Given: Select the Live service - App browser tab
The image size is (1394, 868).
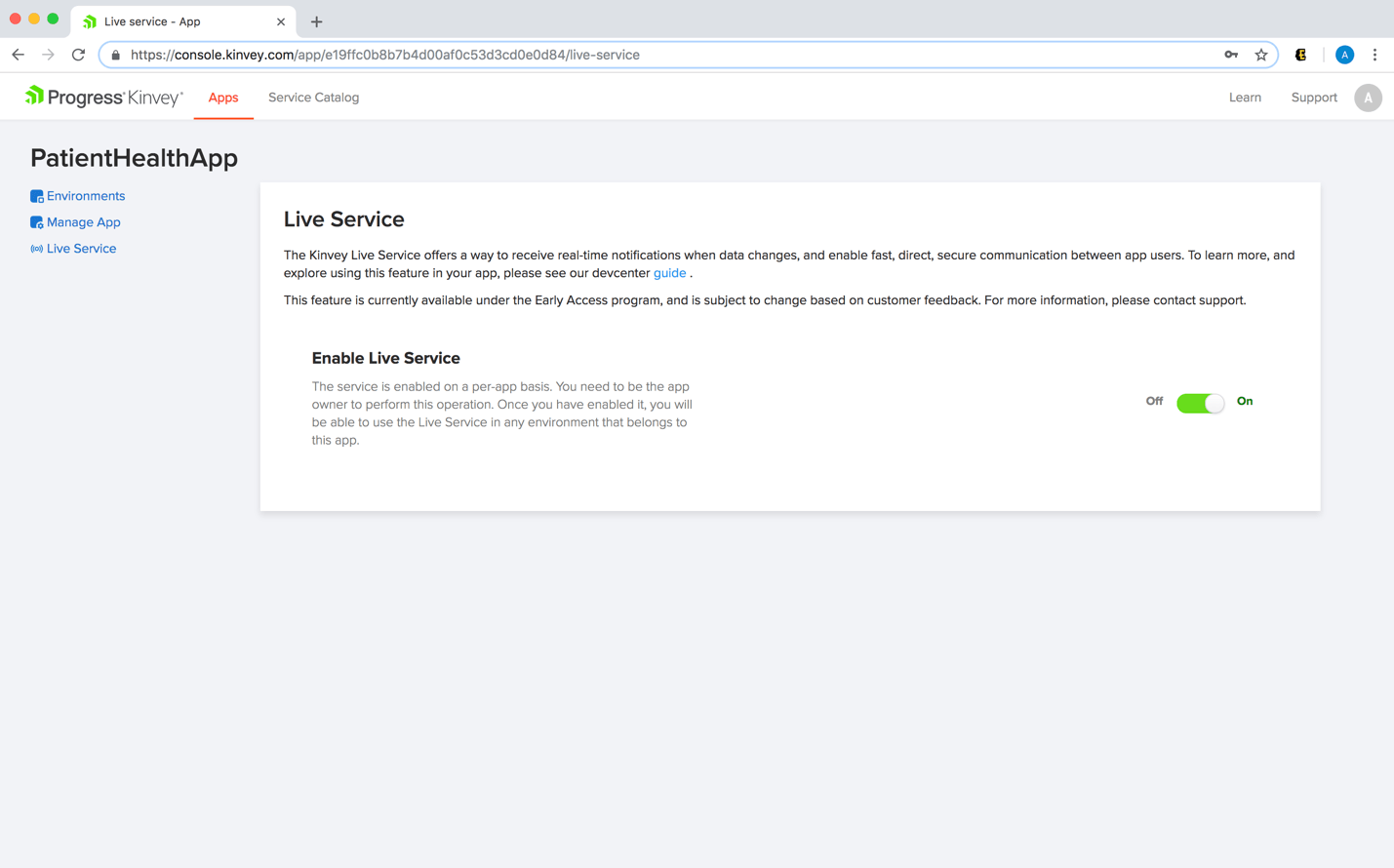Looking at the screenshot, I should (x=176, y=20).
